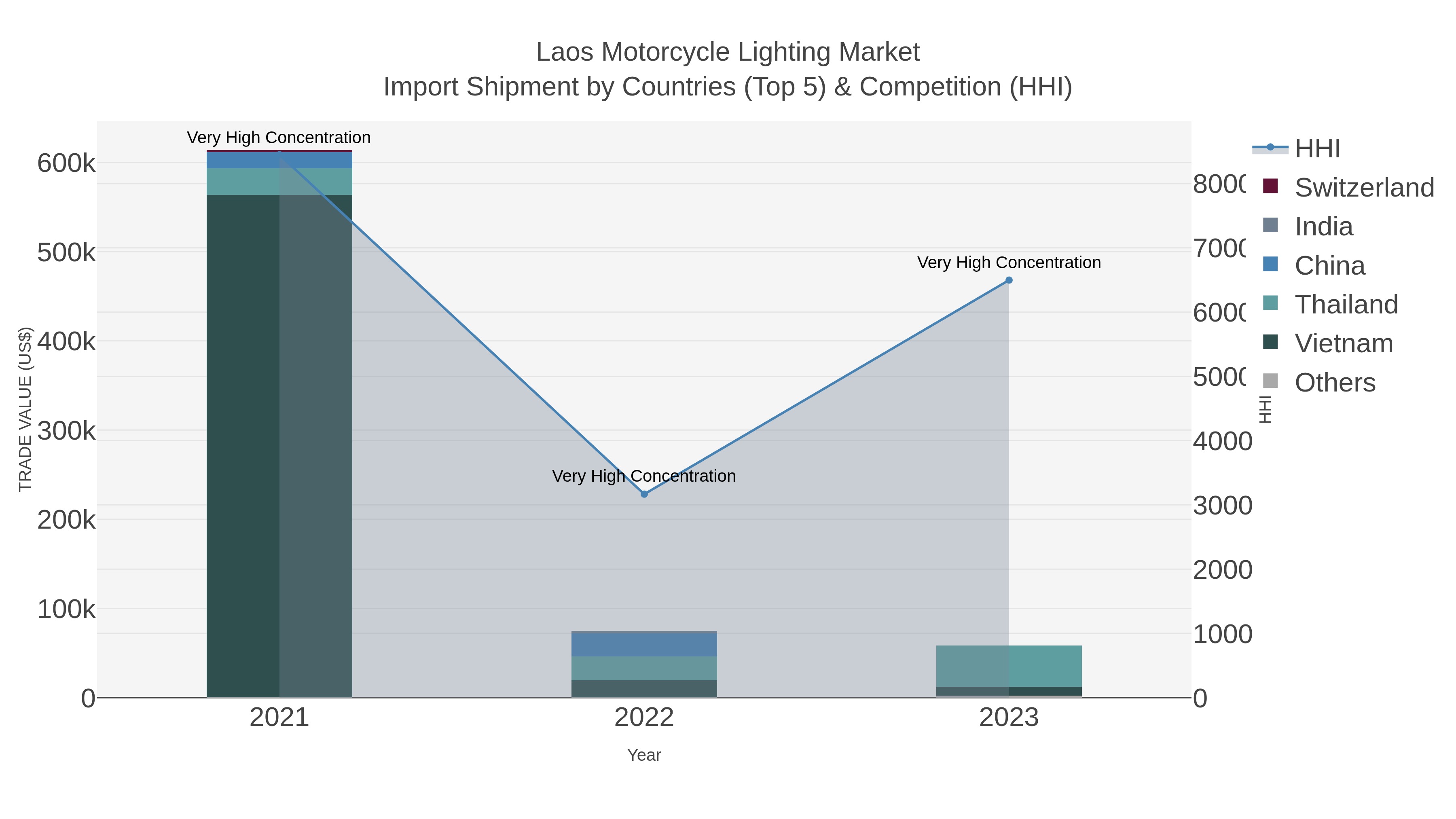Click the Thailand bar segment for 2021

[279, 182]
